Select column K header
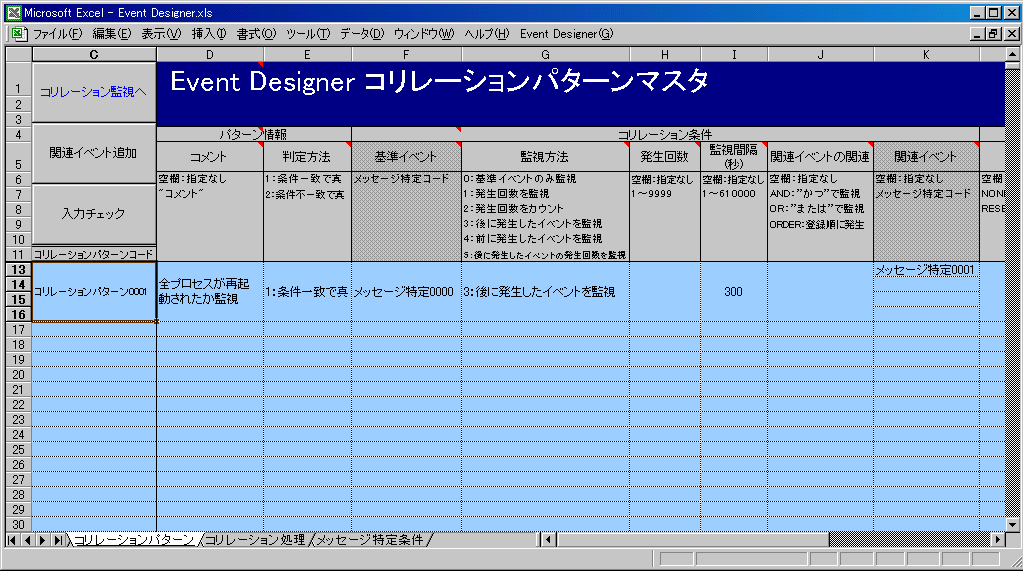Viewport: 1023px width, 571px height. click(x=926, y=55)
